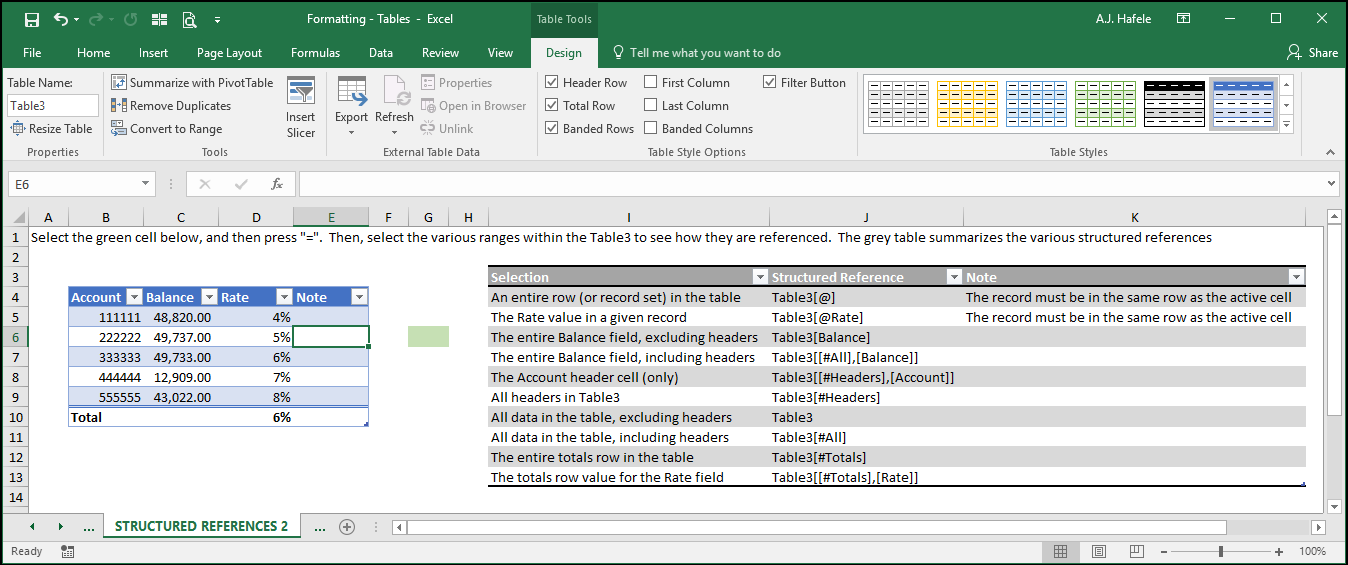
Task: Select the black table style thumbnail
Action: click(1174, 104)
